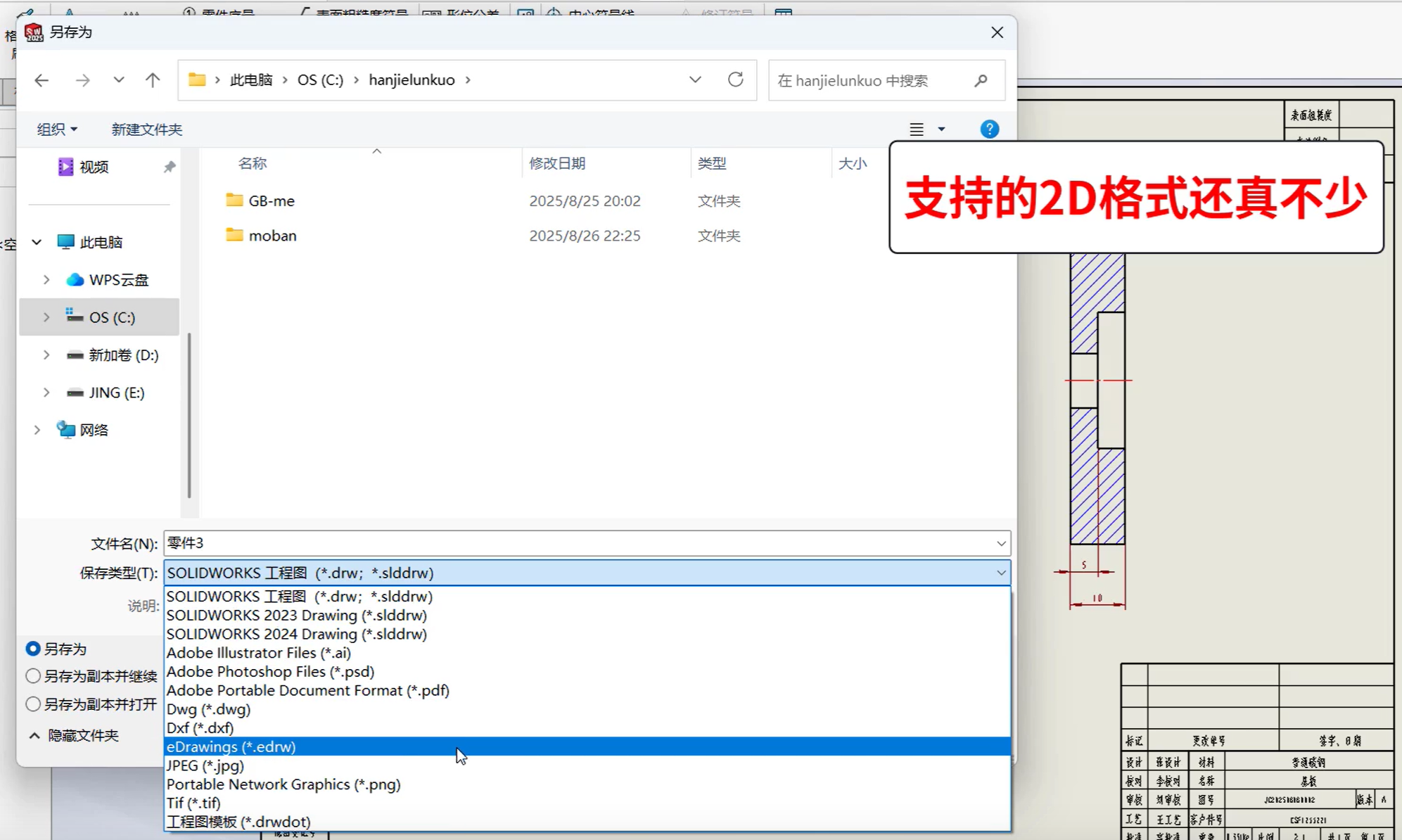Click the search magnifier icon
The height and width of the screenshot is (840, 1402).
tap(981, 80)
